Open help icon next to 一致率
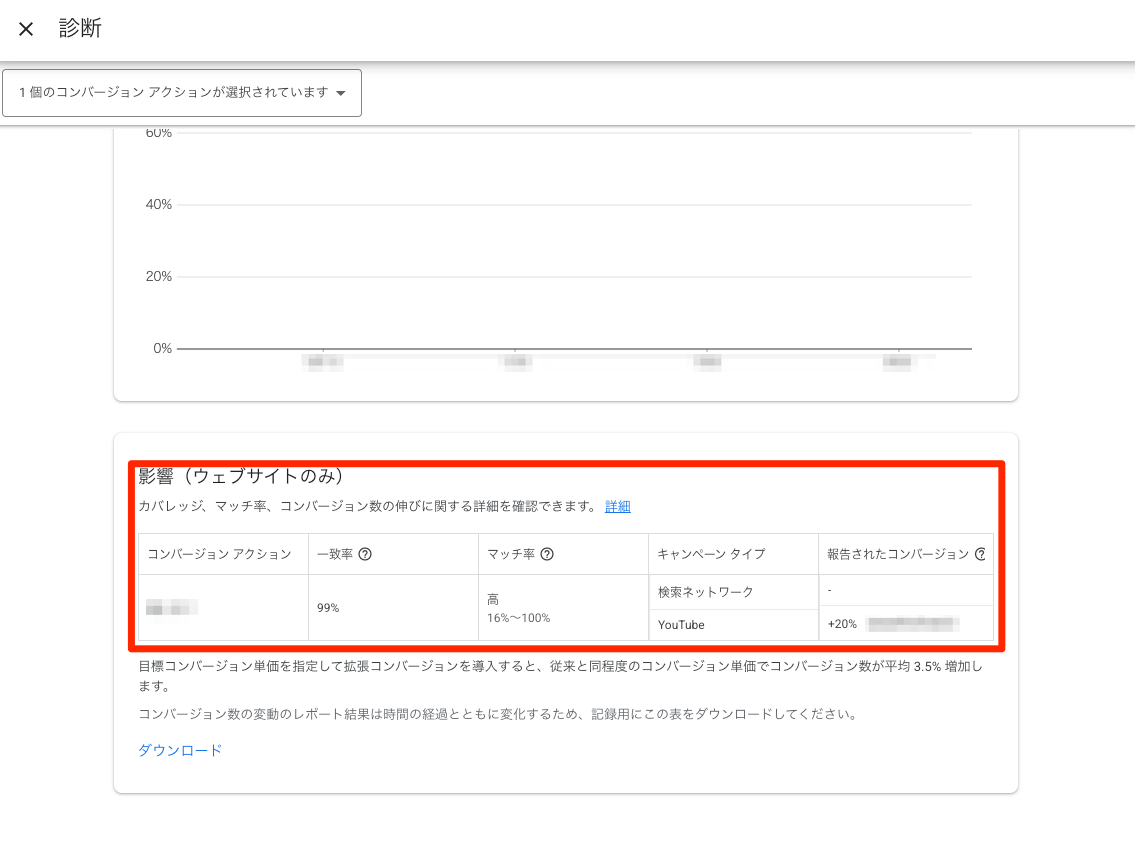Viewport: 1135px width, 850px height. pos(366,554)
